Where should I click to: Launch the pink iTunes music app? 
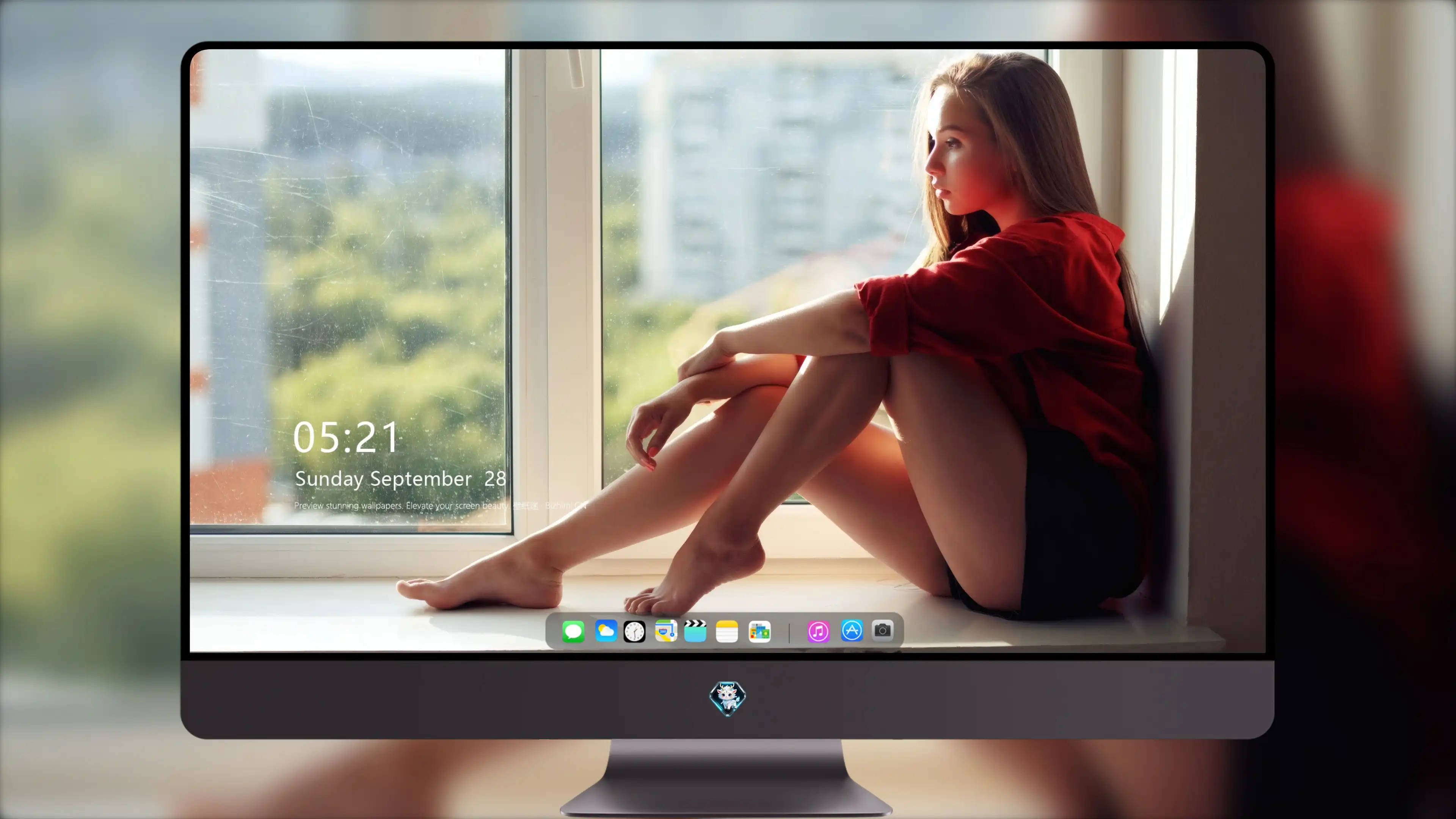click(819, 631)
